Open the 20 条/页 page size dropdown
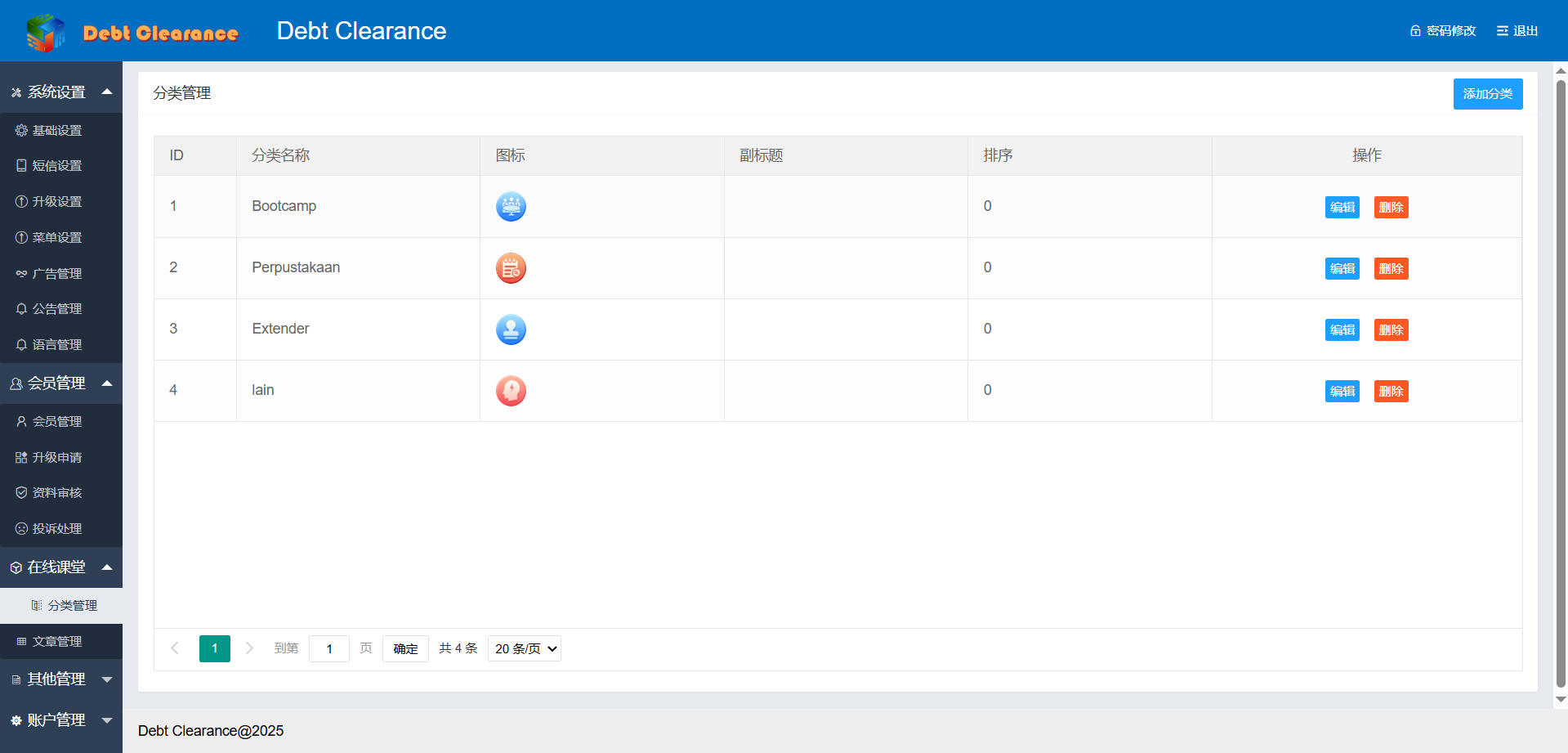This screenshot has height=753, width=1568. [x=525, y=648]
